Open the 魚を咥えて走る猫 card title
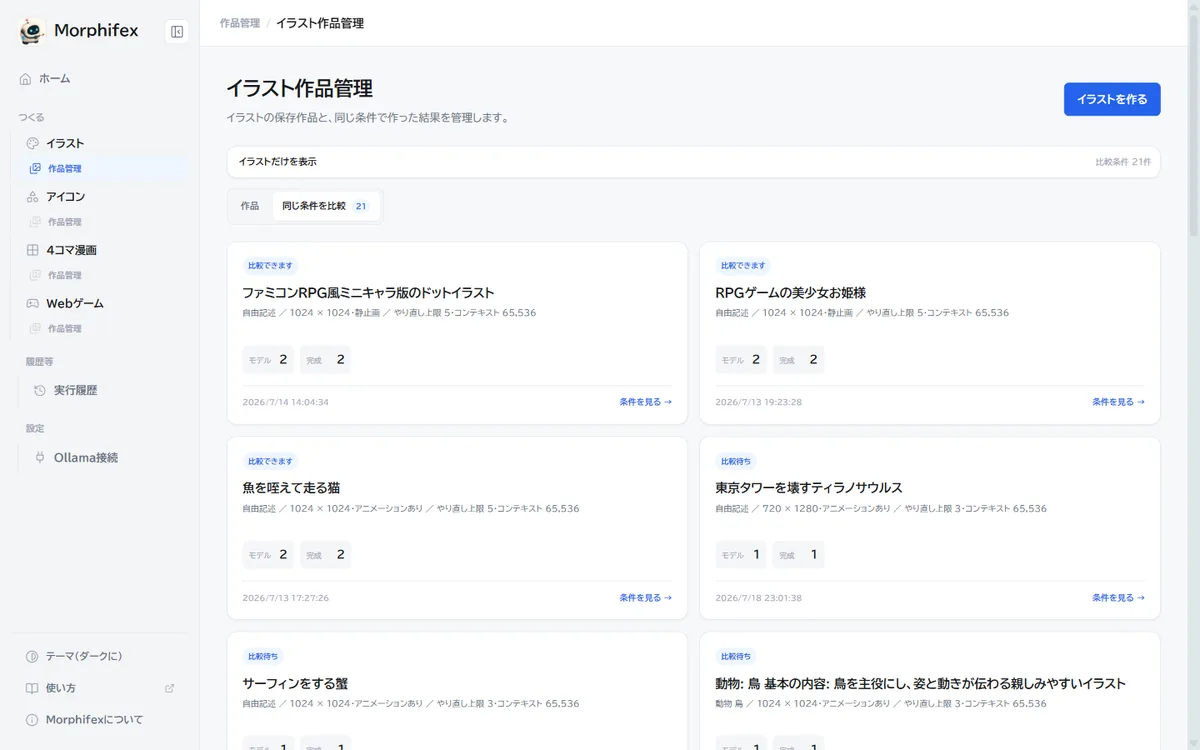The height and width of the screenshot is (750, 1200). click(291, 488)
